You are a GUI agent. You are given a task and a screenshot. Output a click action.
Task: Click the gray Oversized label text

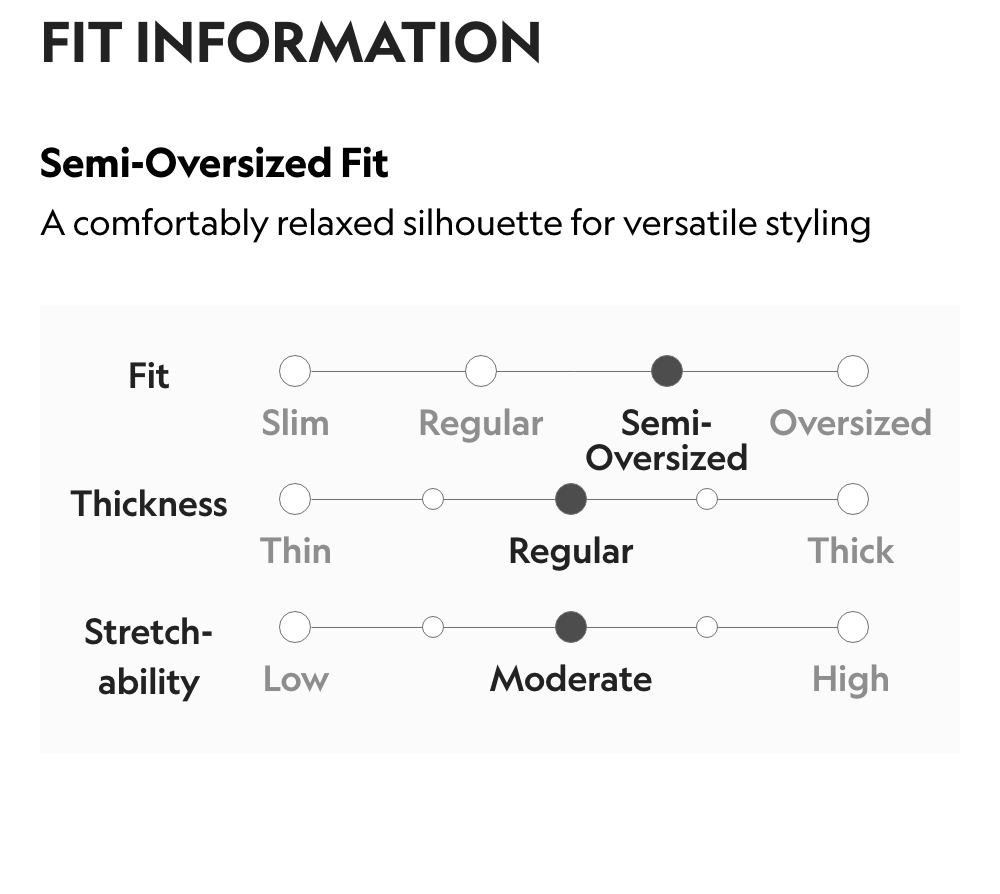click(850, 423)
